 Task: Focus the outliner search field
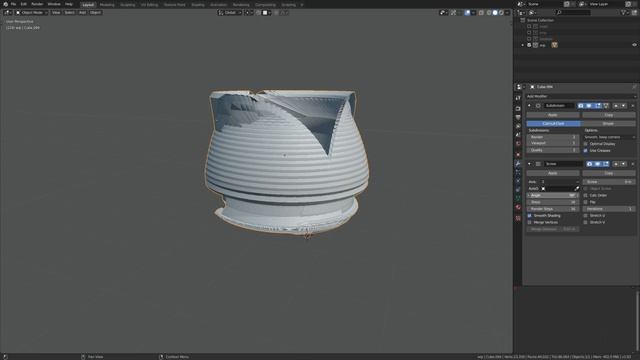coord(573,13)
